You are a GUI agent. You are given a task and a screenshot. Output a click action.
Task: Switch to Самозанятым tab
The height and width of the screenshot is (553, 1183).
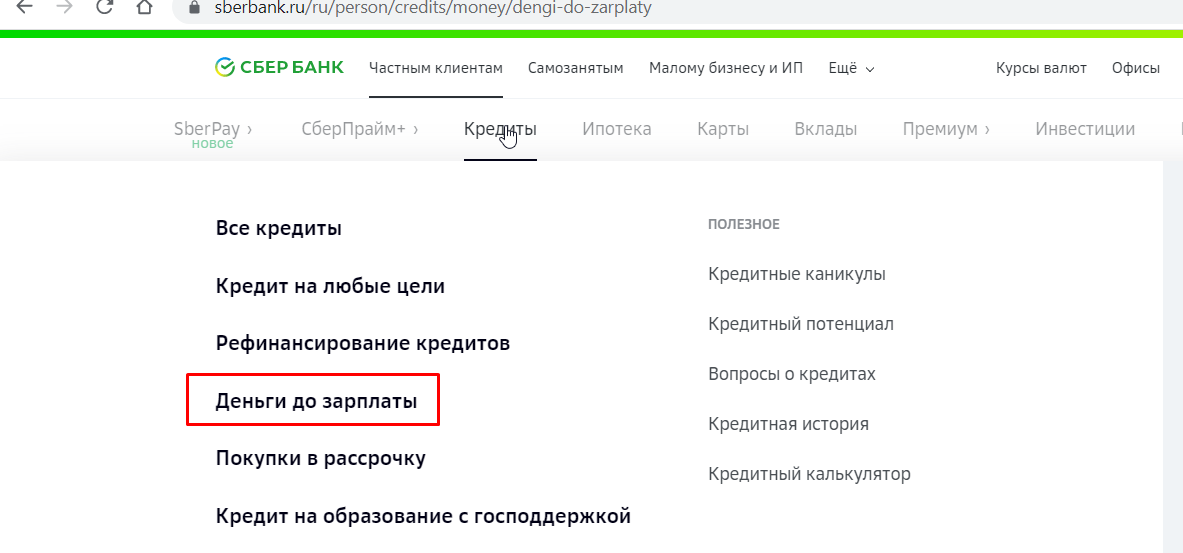click(576, 69)
